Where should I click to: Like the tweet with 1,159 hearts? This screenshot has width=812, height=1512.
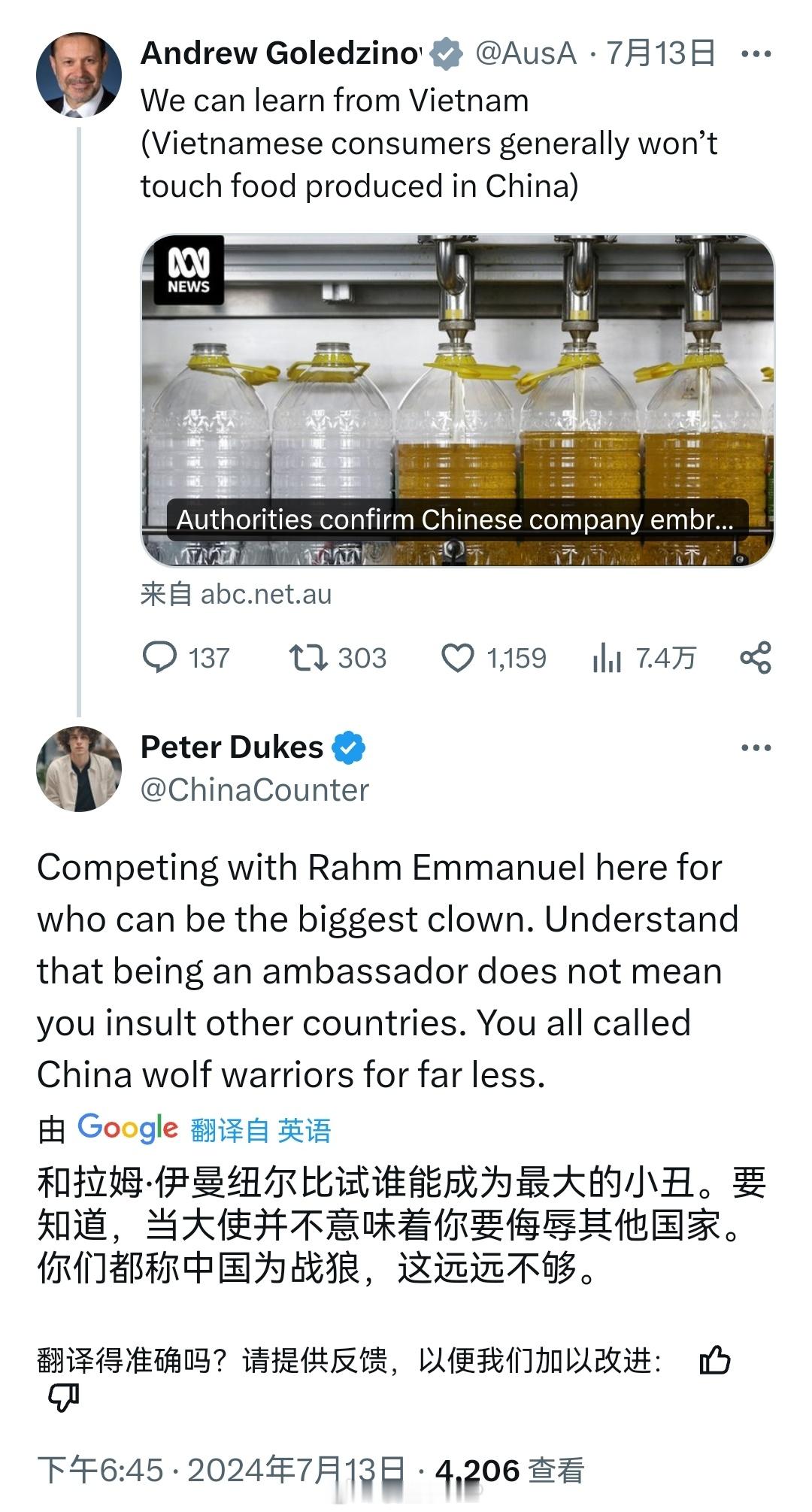pos(457,658)
